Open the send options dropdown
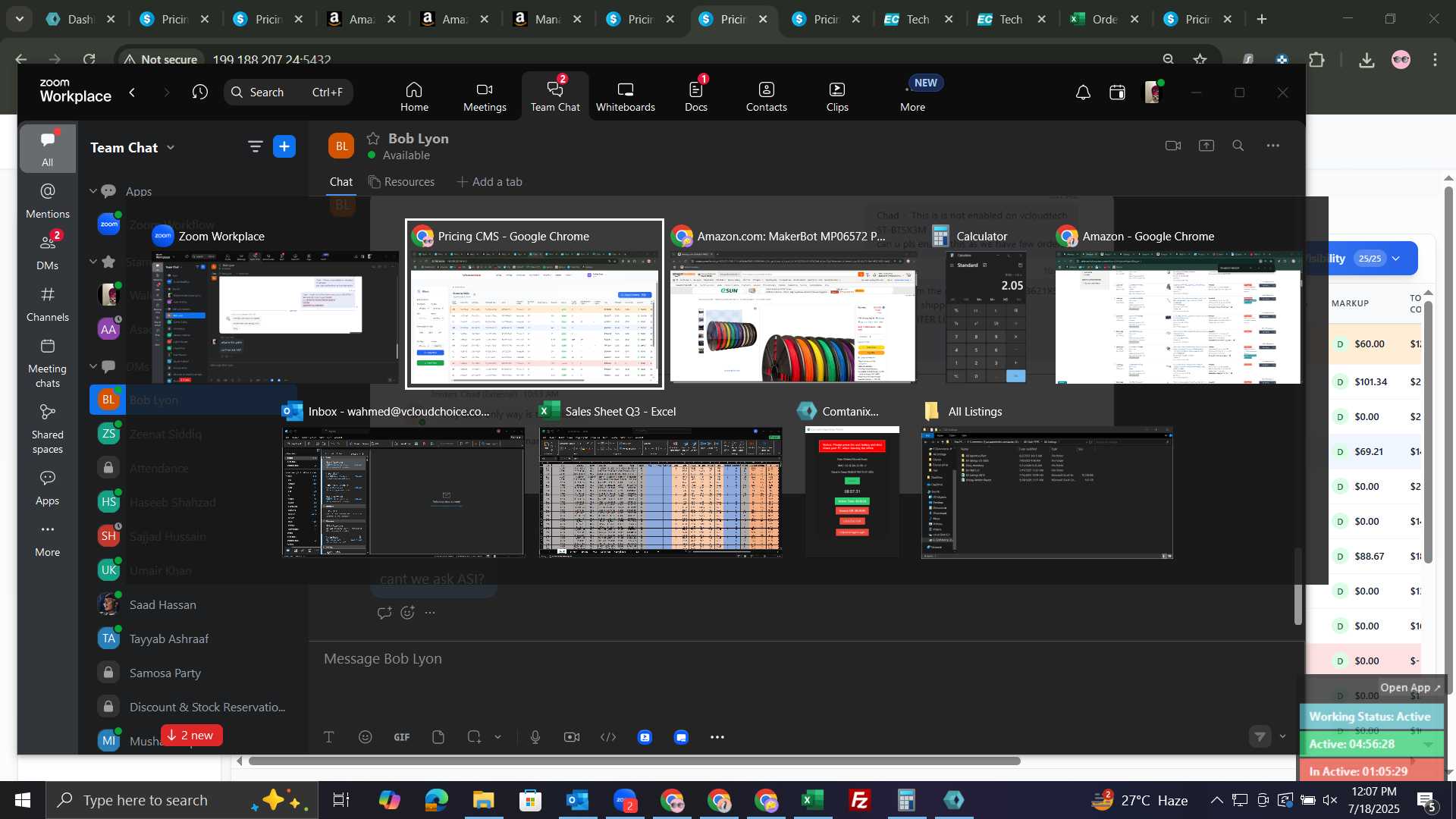This screenshot has width=1456, height=819. coord(1283,736)
